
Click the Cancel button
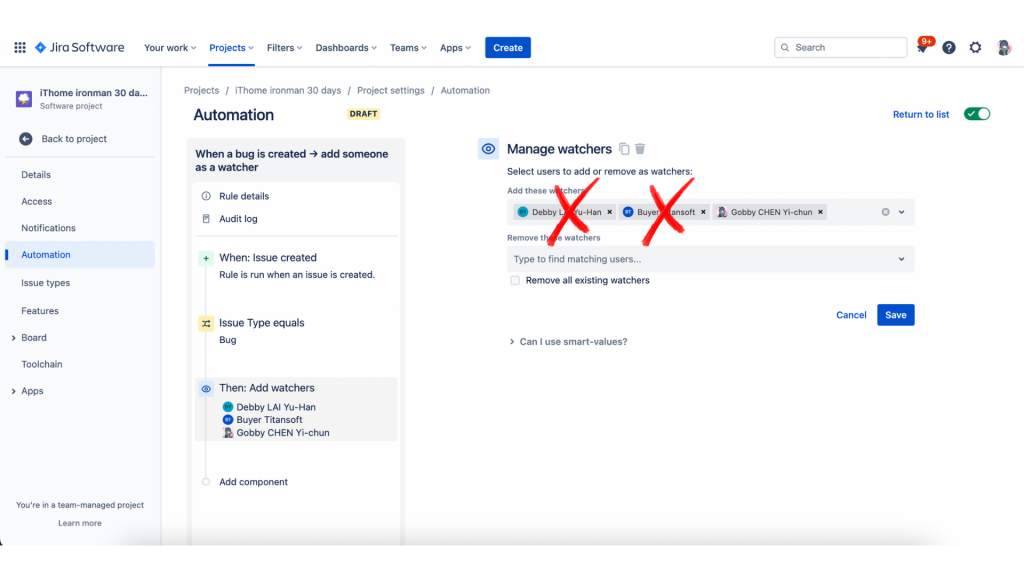[851, 315]
